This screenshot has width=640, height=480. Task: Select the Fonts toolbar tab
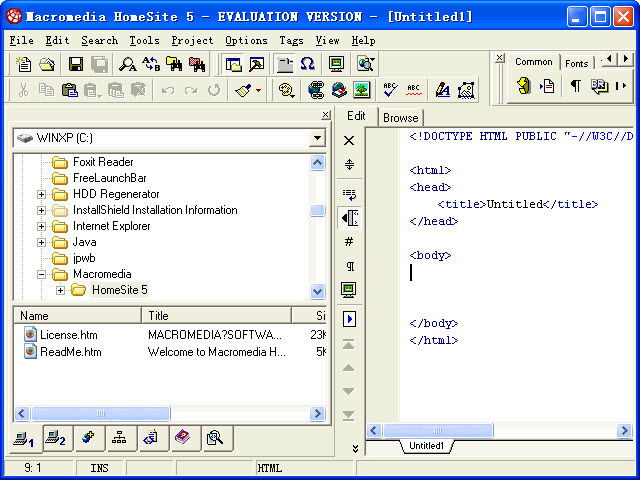(x=576, y=63)
